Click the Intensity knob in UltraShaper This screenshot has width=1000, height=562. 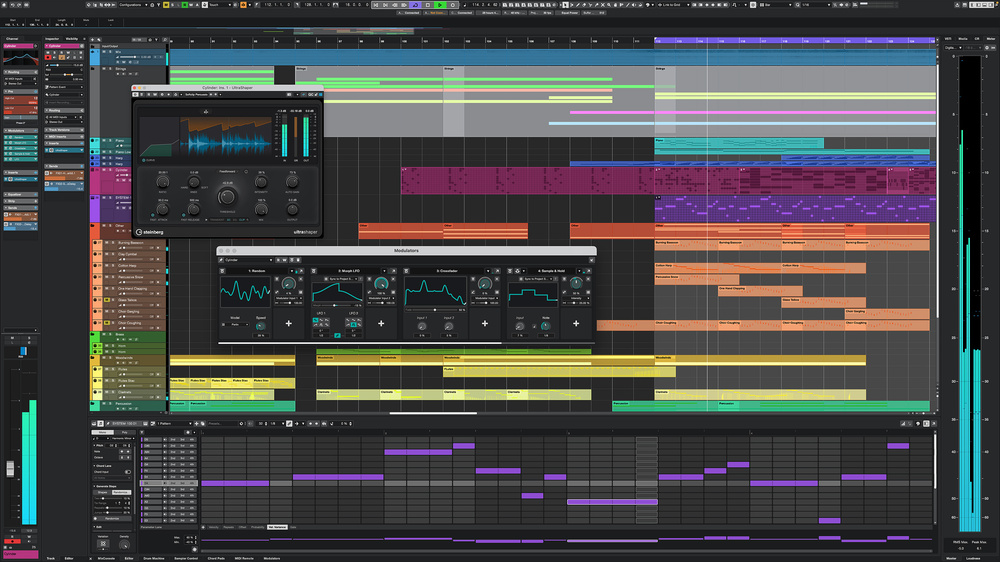(x=261, y=181)
